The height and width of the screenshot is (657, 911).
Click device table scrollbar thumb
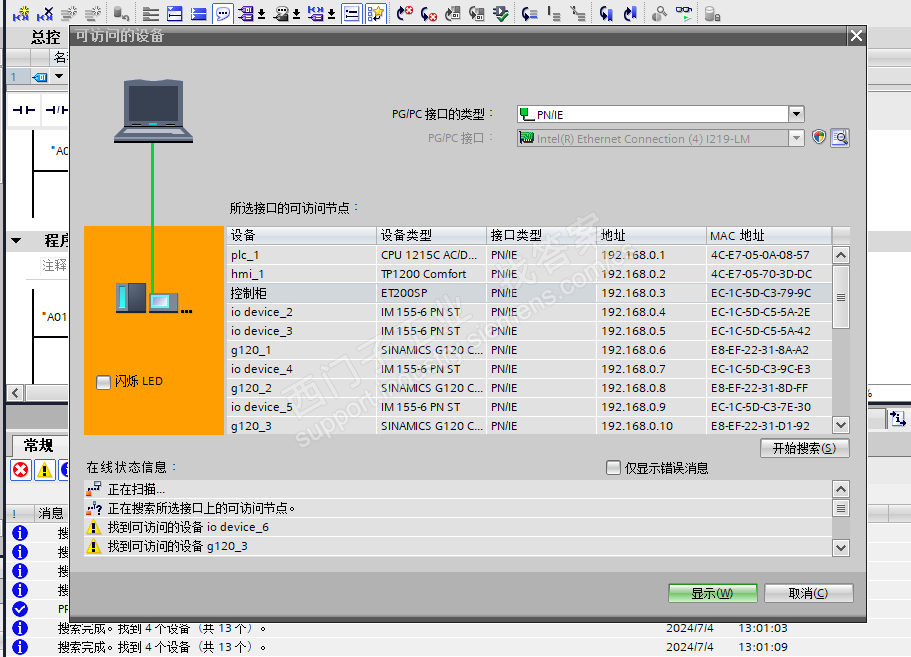click(x=840, y=297)
